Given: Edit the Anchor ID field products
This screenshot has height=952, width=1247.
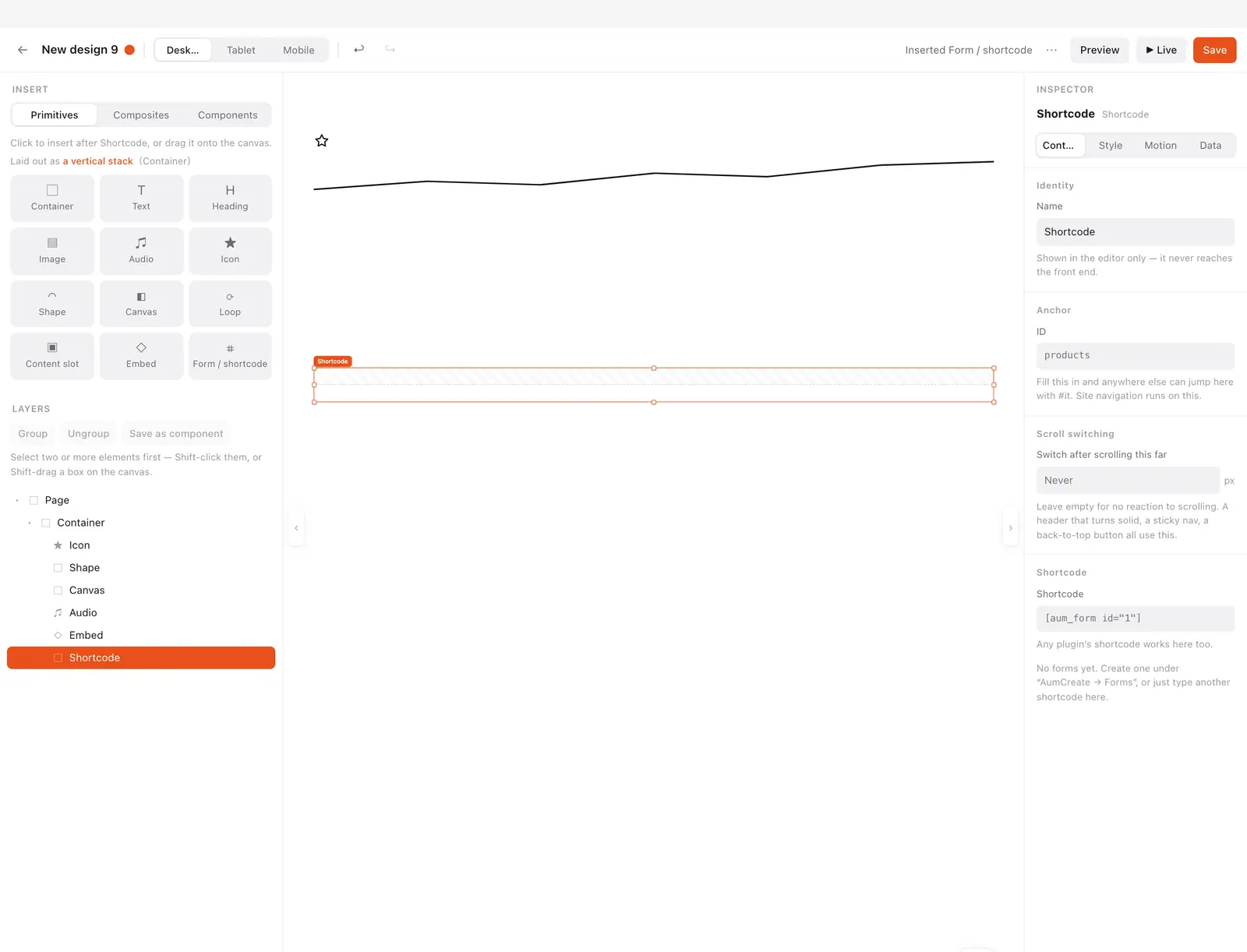Looking at the screenshot, I should (1136, 355).
